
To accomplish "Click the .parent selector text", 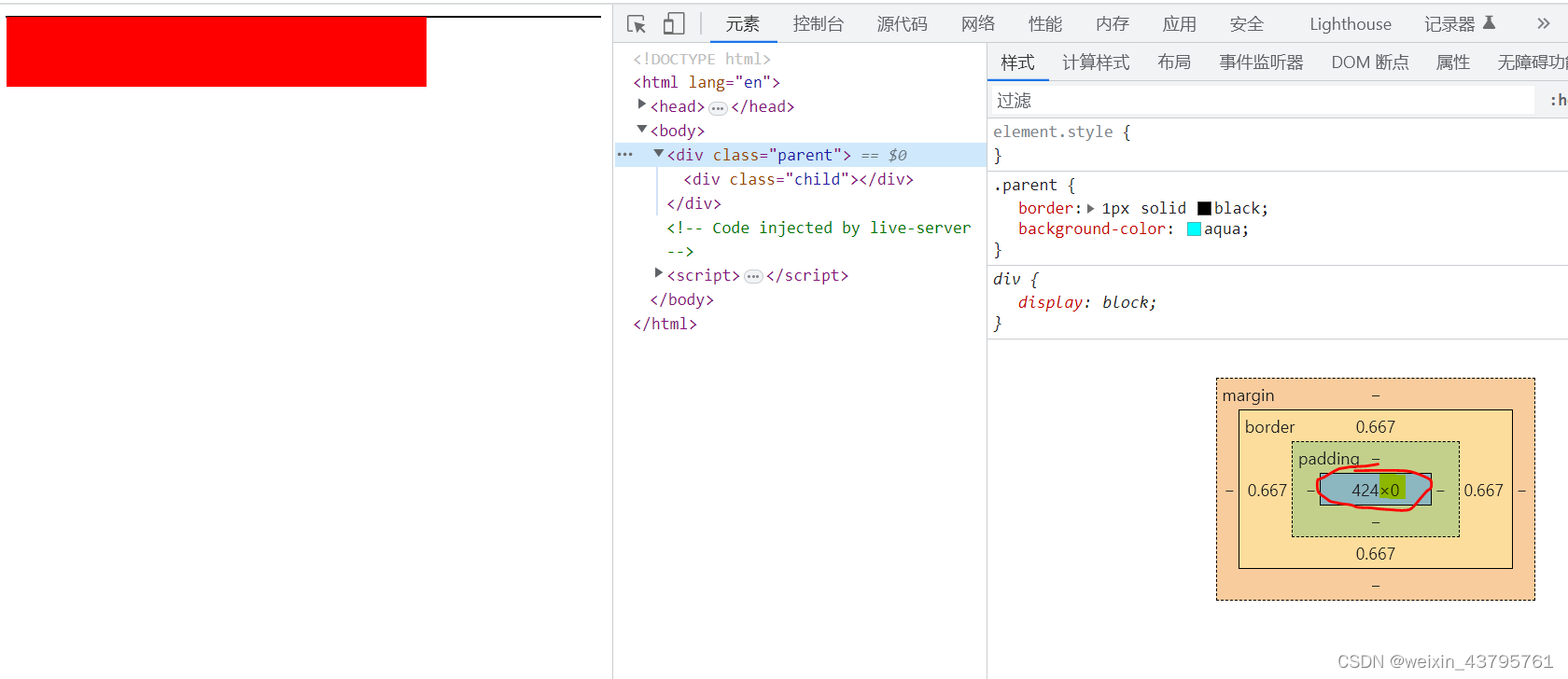I will pos(1025,186).
